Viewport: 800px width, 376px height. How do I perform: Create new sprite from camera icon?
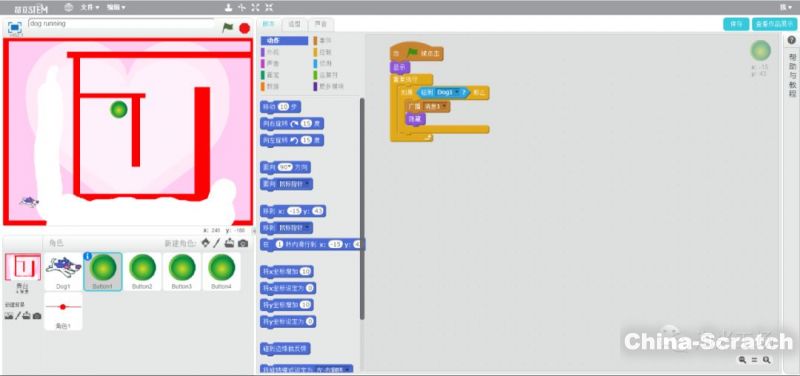point(243,243)
